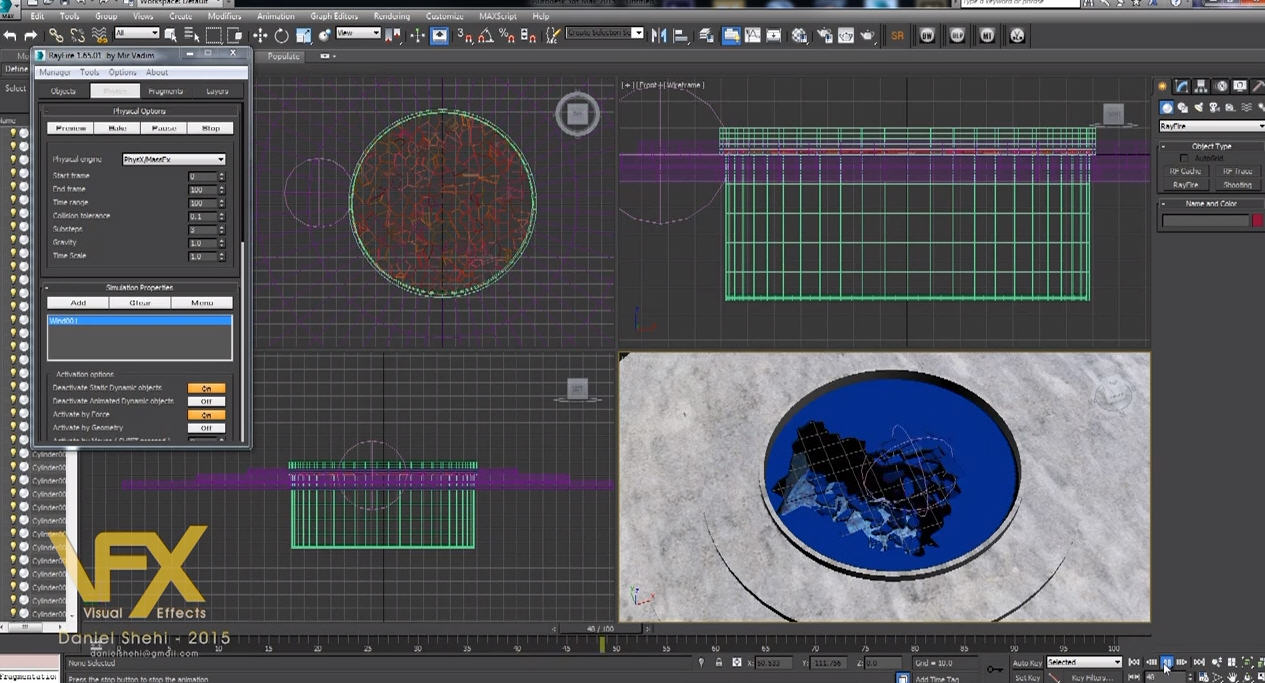The width and height of the screenshot is (1265, 683).
Task: Click the Render Production teapot icon
Action: pos(867,36)
